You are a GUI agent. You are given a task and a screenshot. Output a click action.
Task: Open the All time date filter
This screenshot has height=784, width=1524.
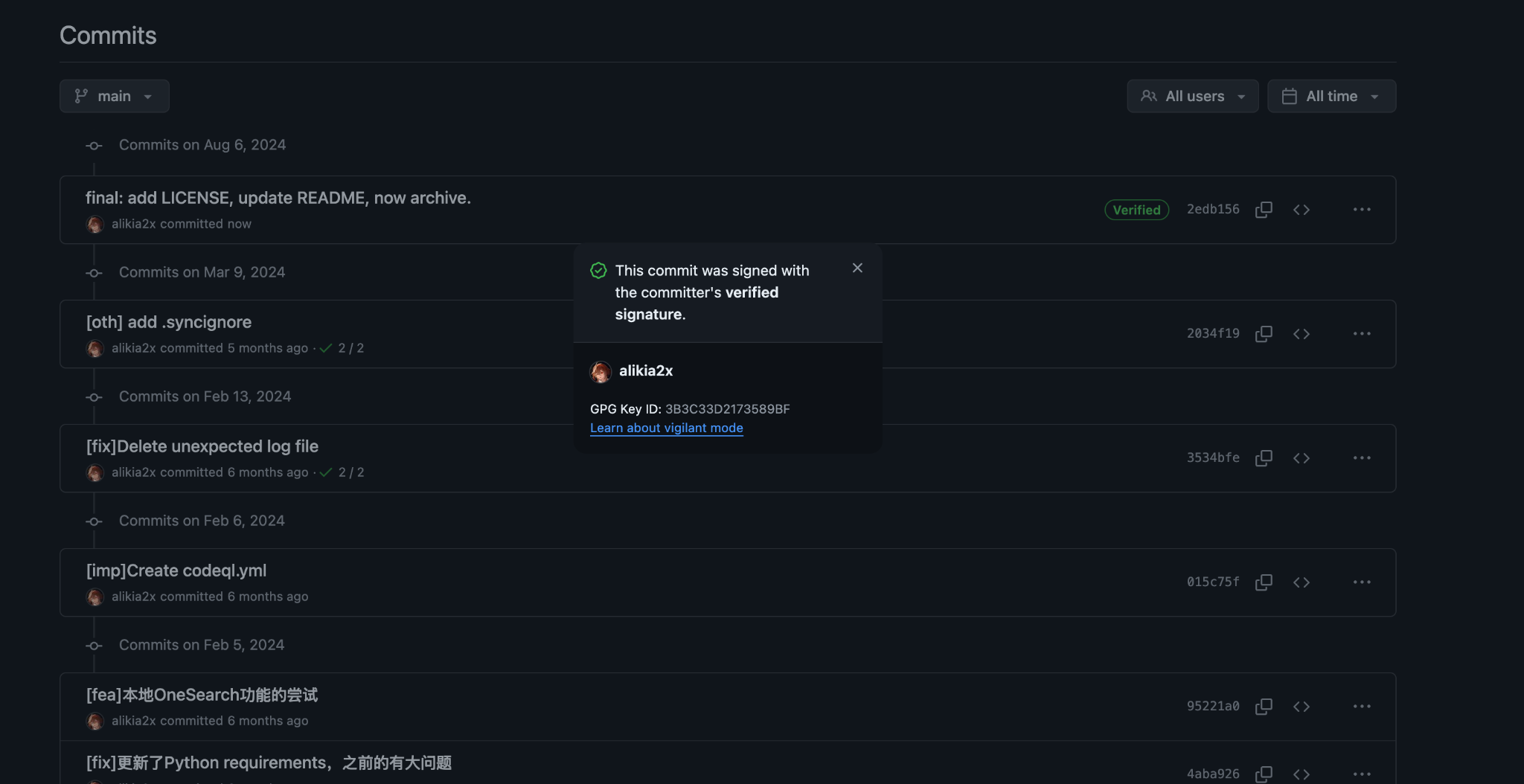click(x=1331, y=95)
